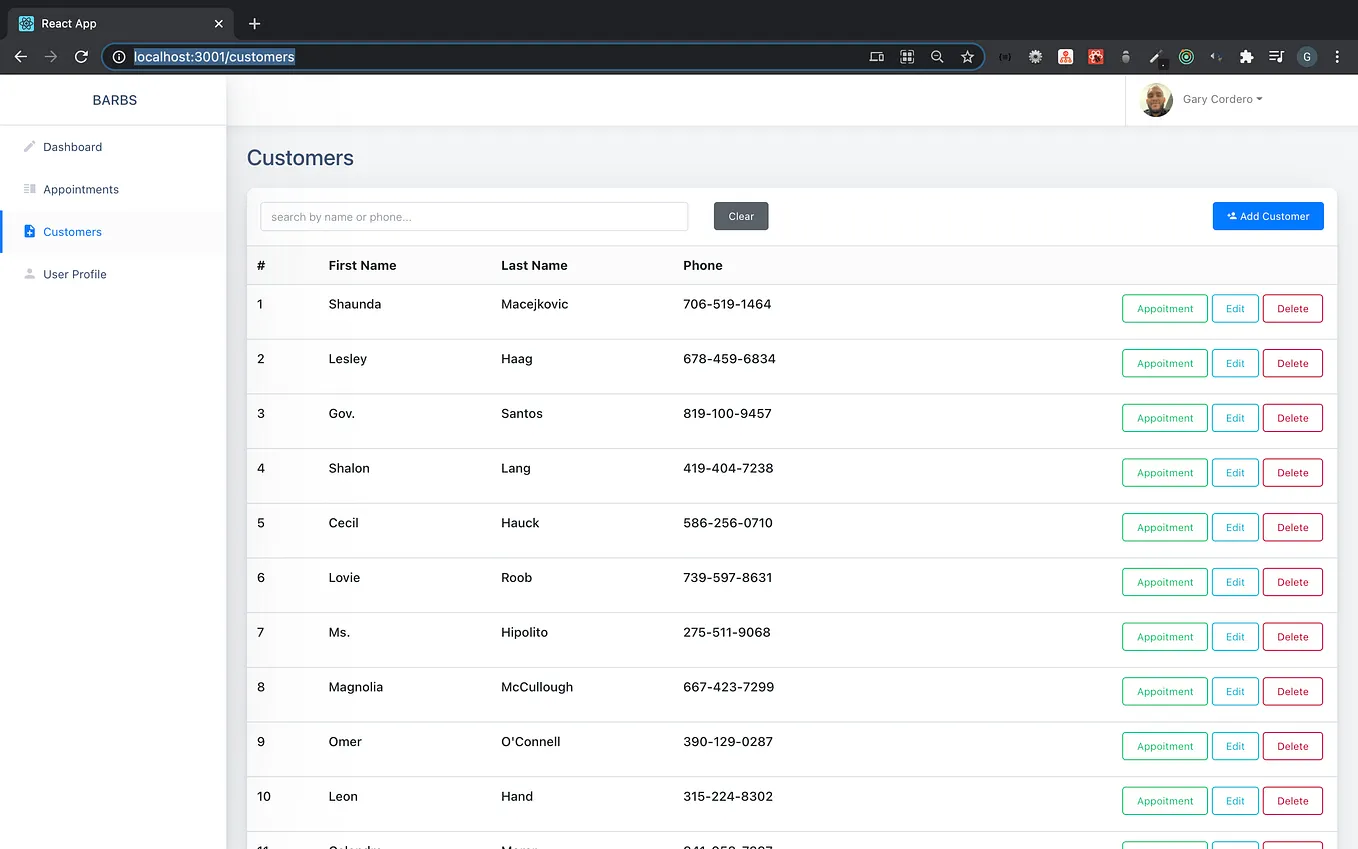1358x849 pixels.
Task: Open a new browser tab
Action: click(x=254, y=23)
